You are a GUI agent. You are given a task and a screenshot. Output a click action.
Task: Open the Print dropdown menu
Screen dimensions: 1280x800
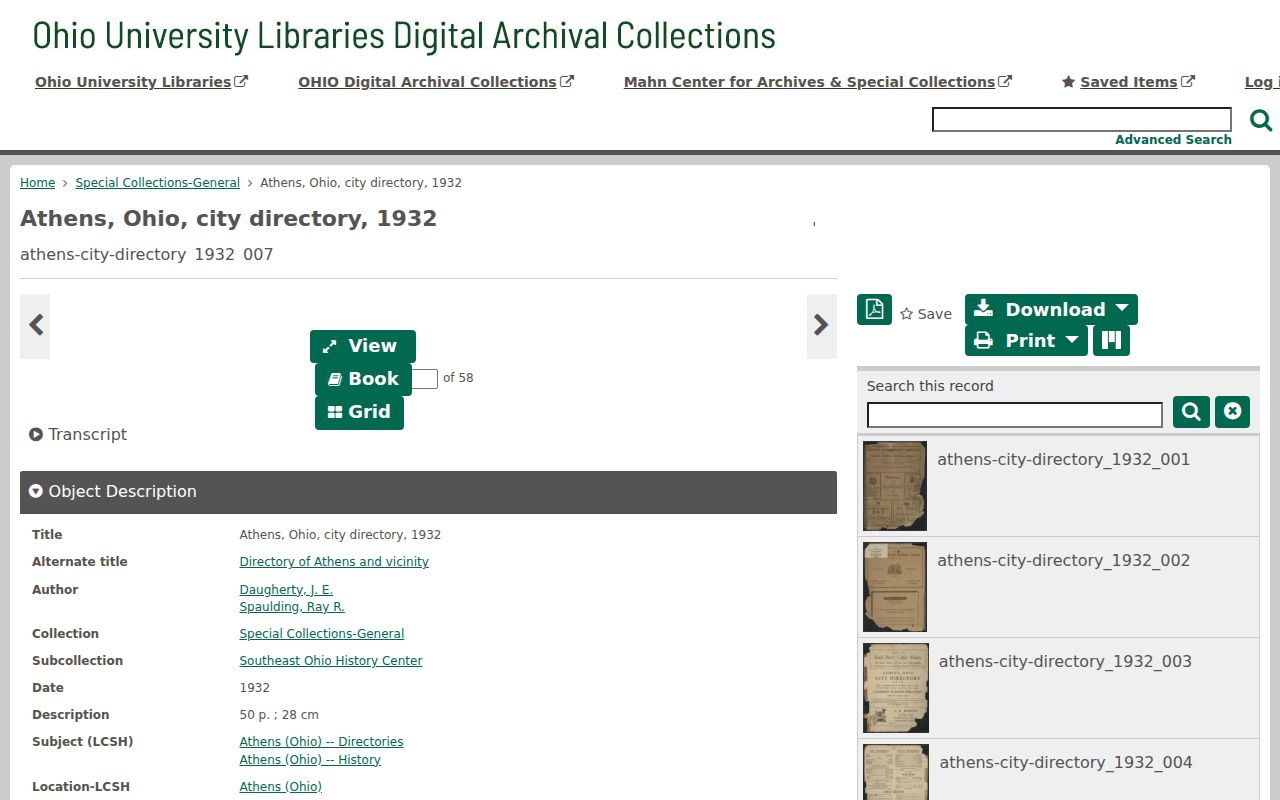coord(1026,340)
